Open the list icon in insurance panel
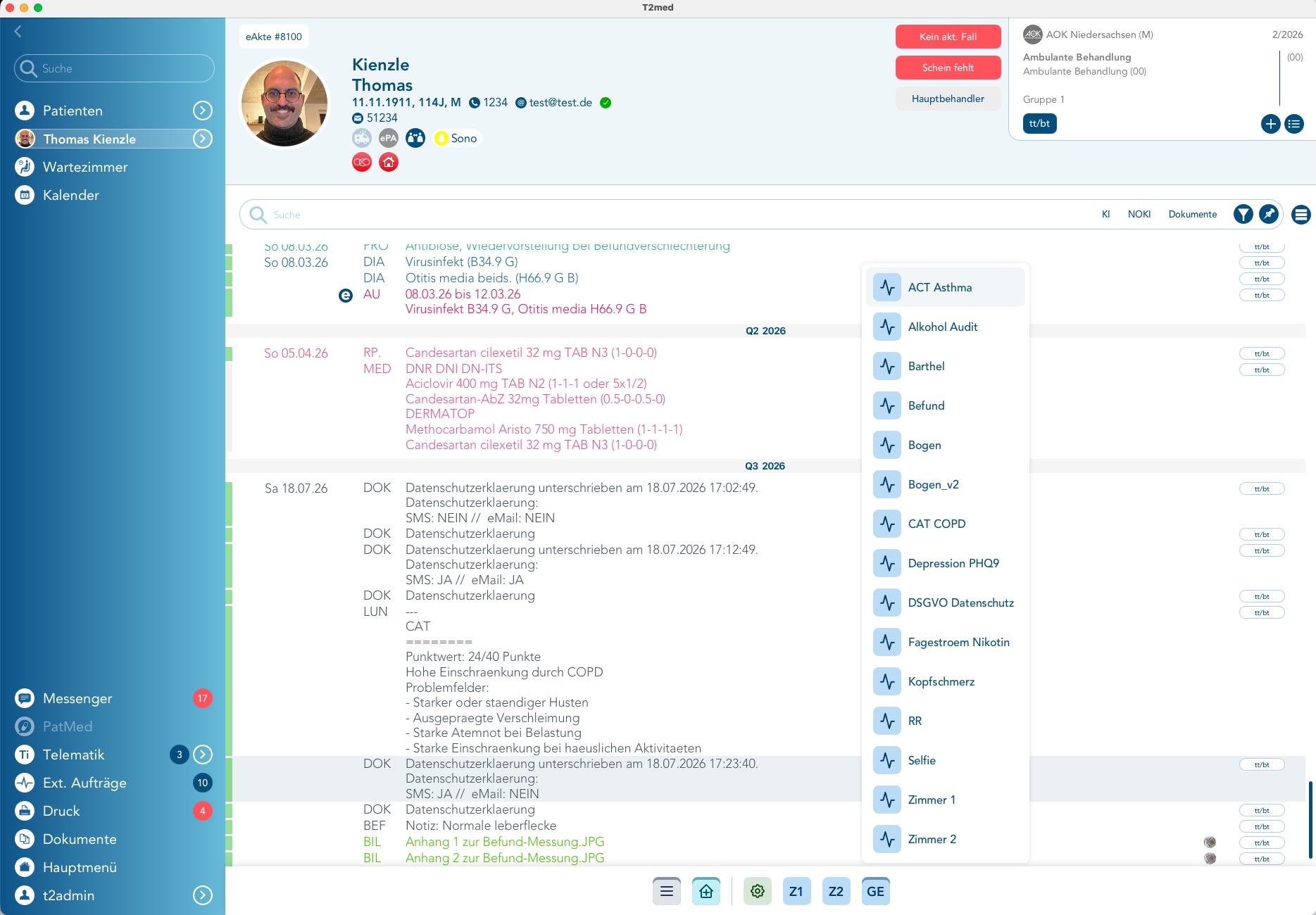 point(1294,124)
